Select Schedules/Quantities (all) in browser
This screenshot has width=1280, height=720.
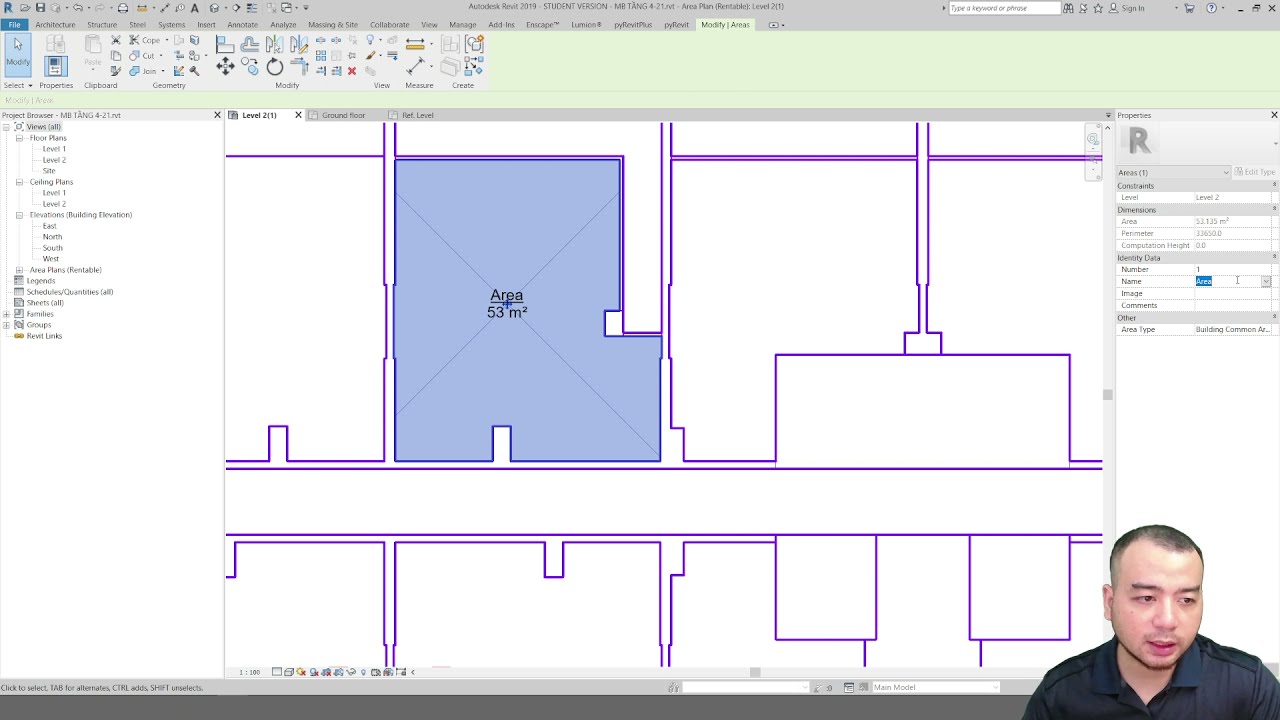69,292
